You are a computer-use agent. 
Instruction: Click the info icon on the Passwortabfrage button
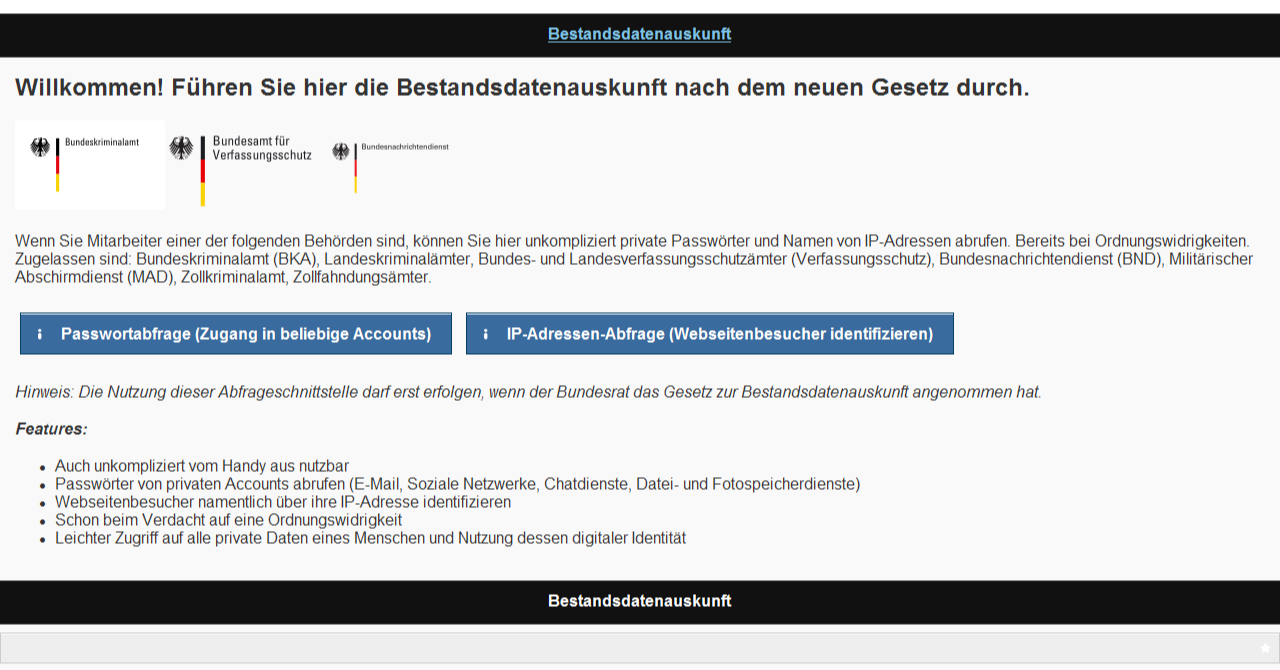tap(39, 334)
